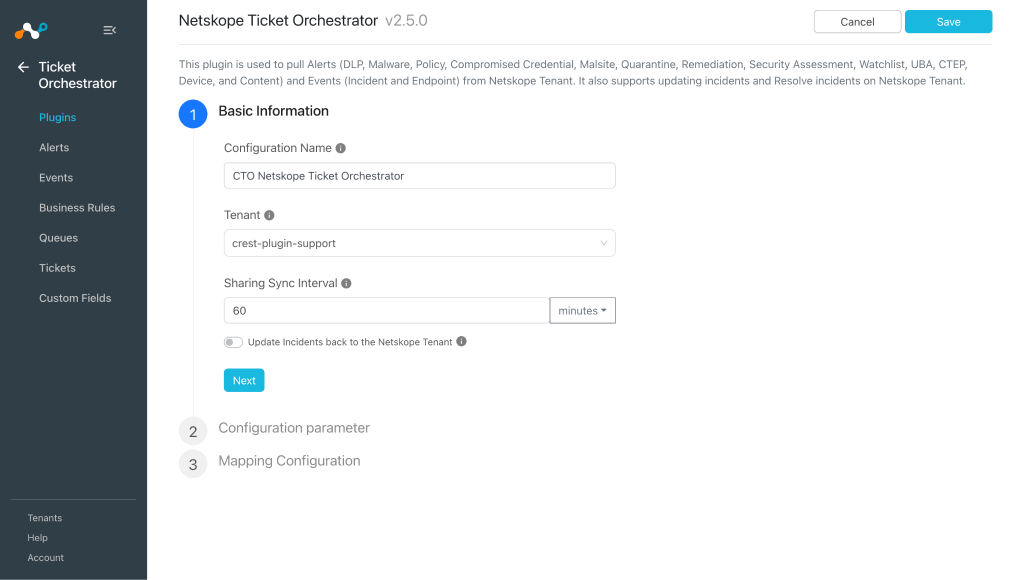Collapse the sidebar using the menu fold icon

coord(110,30)
